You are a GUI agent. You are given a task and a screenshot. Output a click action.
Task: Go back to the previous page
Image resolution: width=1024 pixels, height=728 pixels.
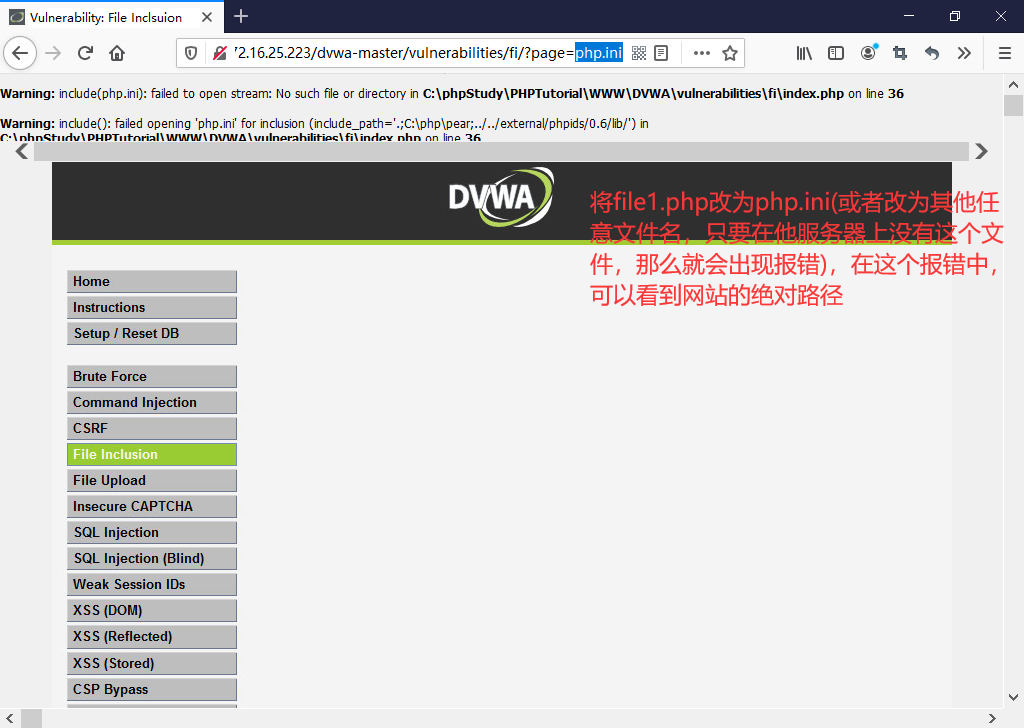click(20, 53)
